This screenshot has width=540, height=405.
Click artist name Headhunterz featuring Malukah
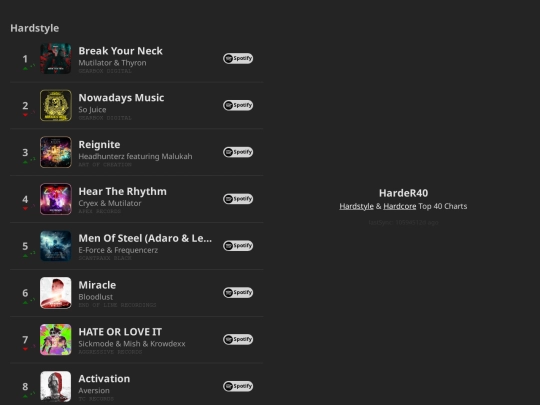135,156
